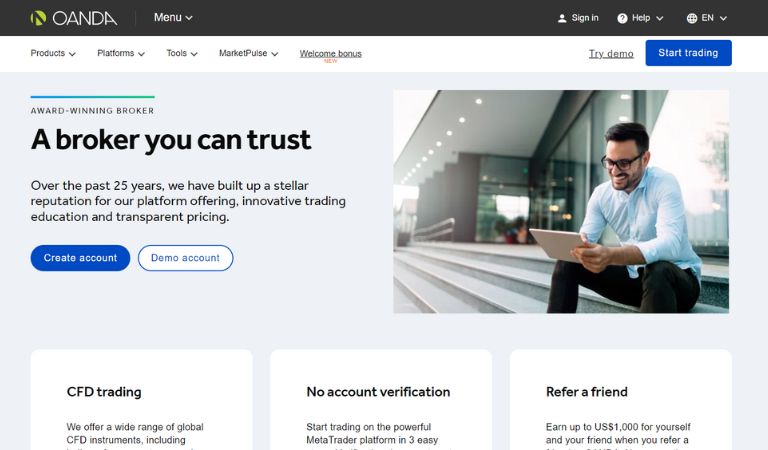Viewport: 768px width, 450px height.
Task: Click the globe language icon
Action: coord(692,18)
